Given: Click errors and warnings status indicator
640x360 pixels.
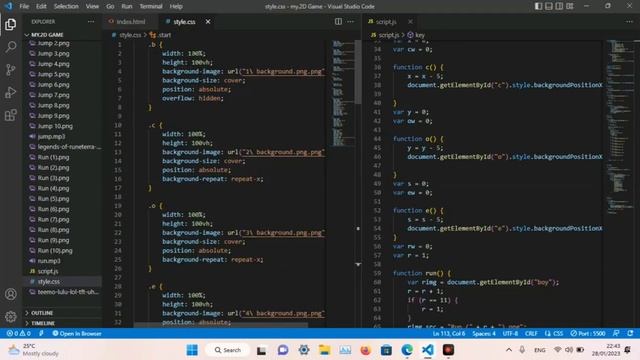Looking at the screenshot, I should pos(18,333).
